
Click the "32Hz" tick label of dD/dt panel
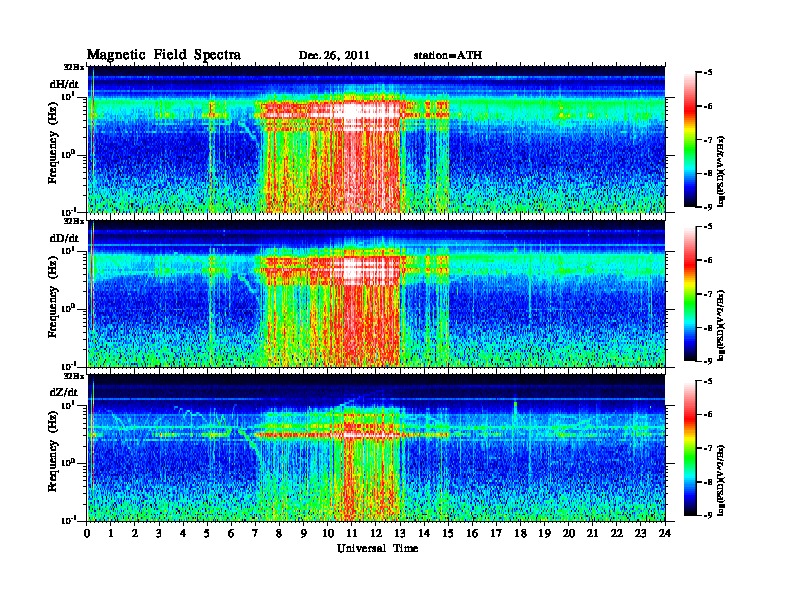[x=74, y=221]
